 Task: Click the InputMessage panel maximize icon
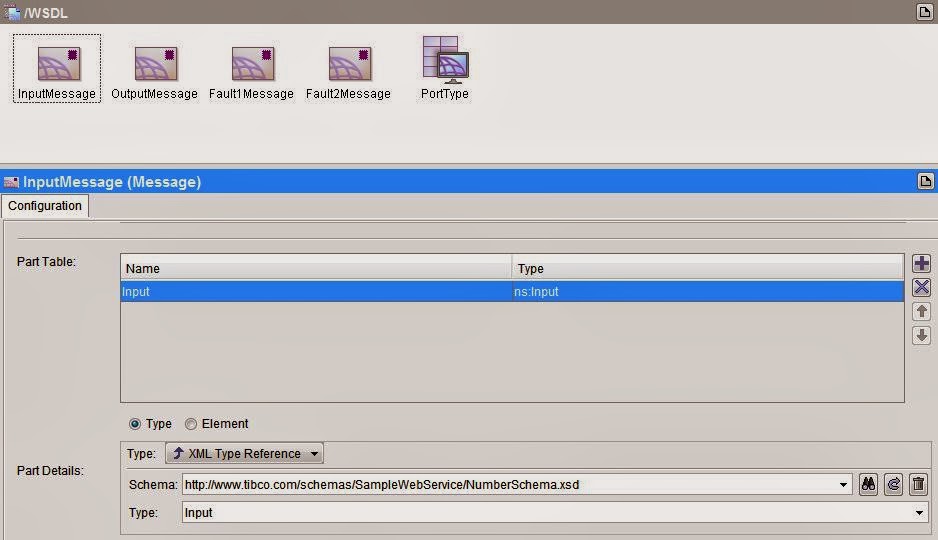pyautogui.click(x=925, y=181)
